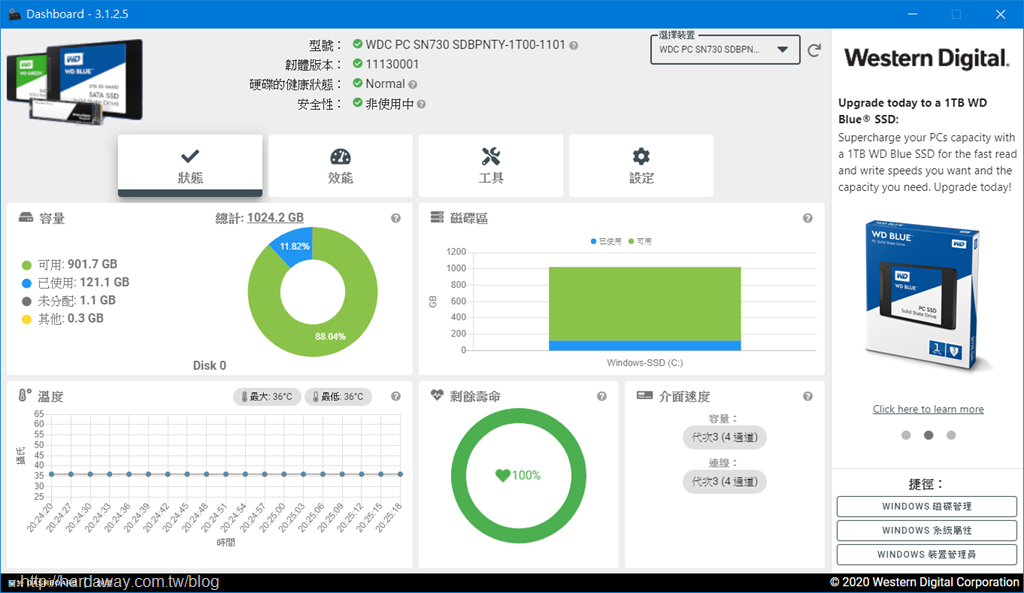Click the 介面速度 interface icon
This screenshot has height=593, width=1024.
(644, 395)
